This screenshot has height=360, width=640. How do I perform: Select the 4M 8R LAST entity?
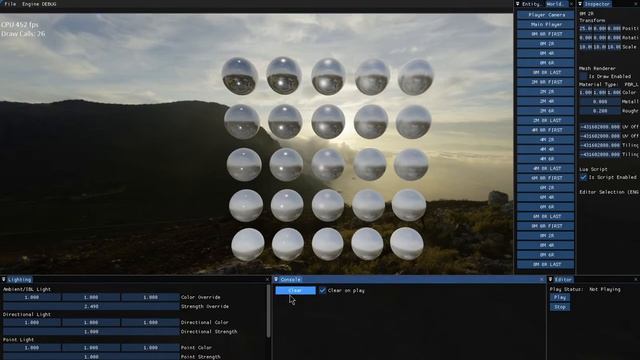[546, 168]
